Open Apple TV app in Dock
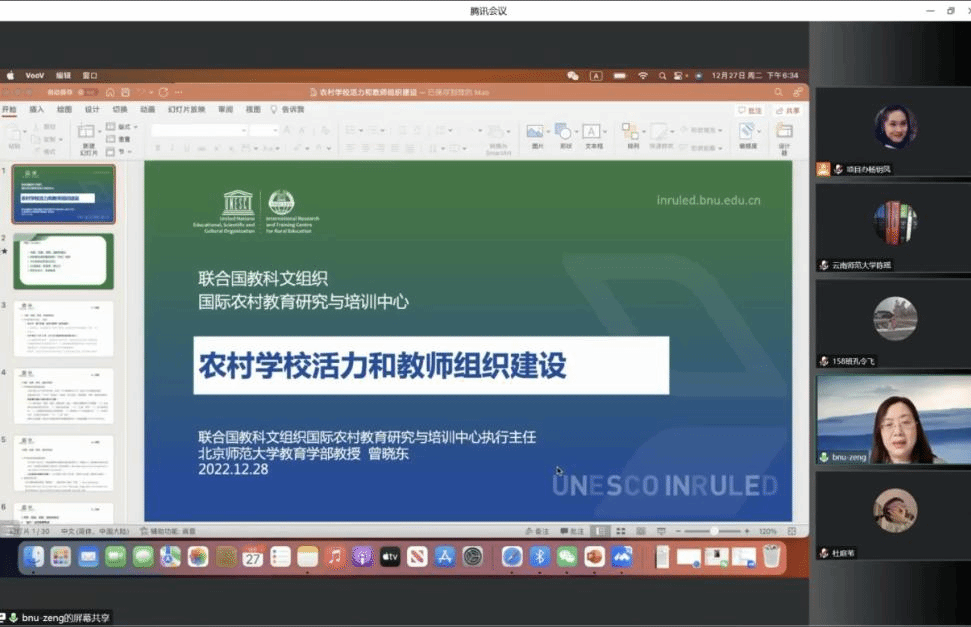The image size is (971, 627). [390, 557]
